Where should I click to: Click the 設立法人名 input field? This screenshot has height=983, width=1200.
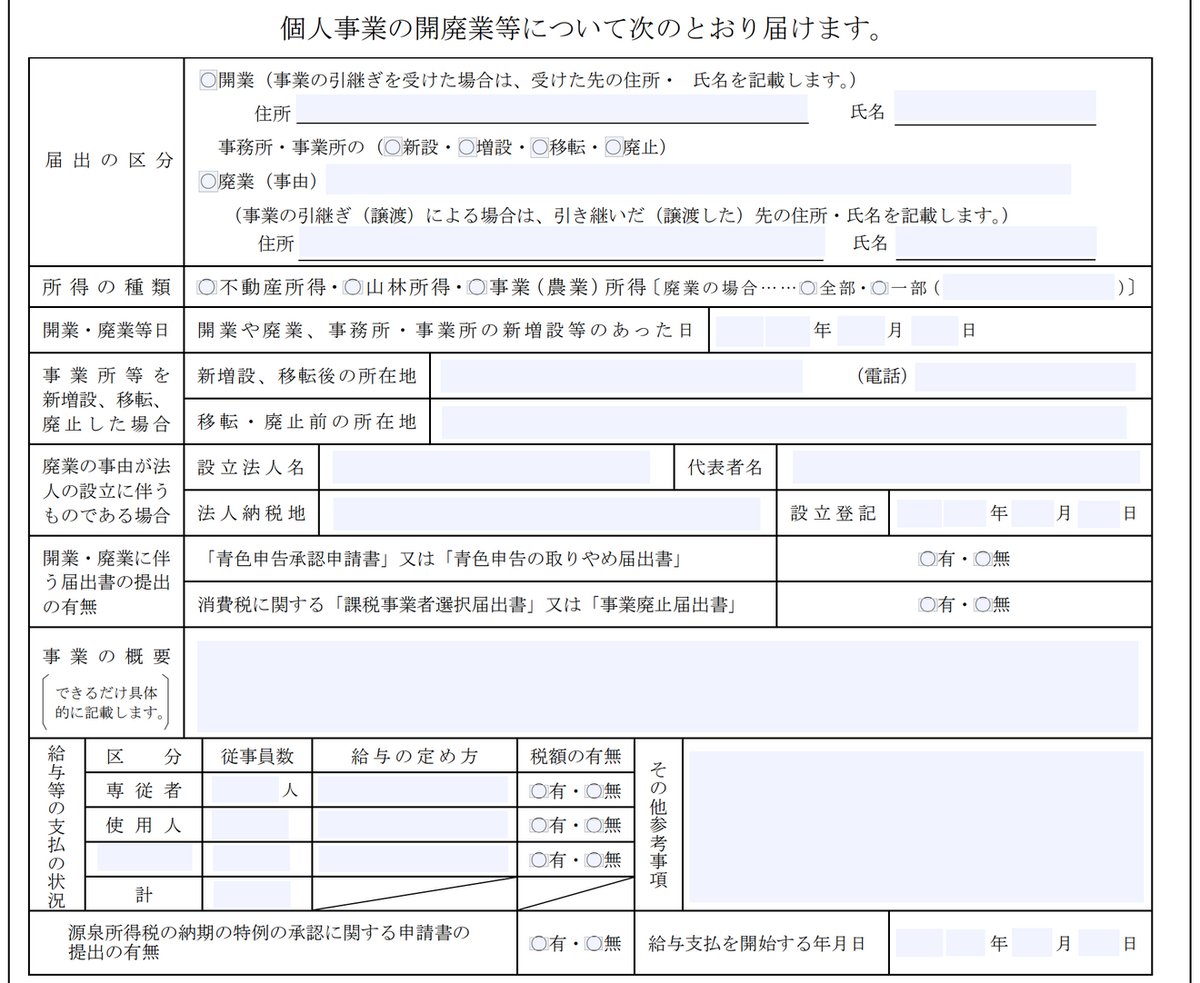click(491, 467)
